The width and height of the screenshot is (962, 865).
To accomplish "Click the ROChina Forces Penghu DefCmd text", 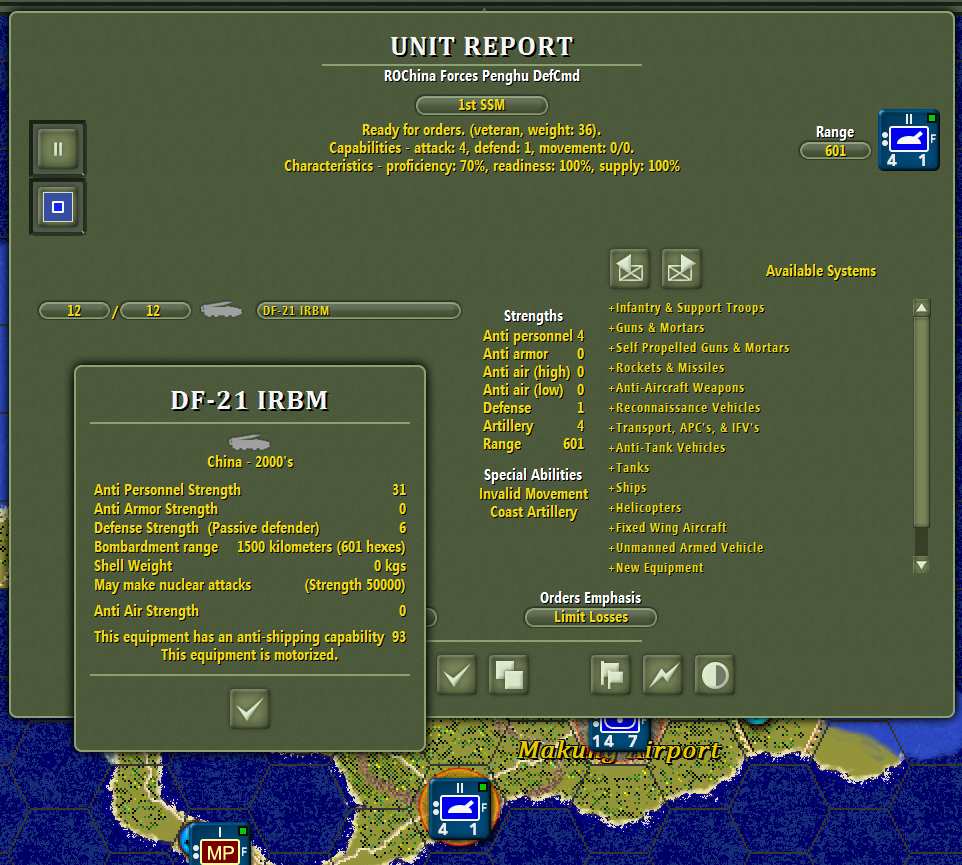I will click(x=482, y=76).
